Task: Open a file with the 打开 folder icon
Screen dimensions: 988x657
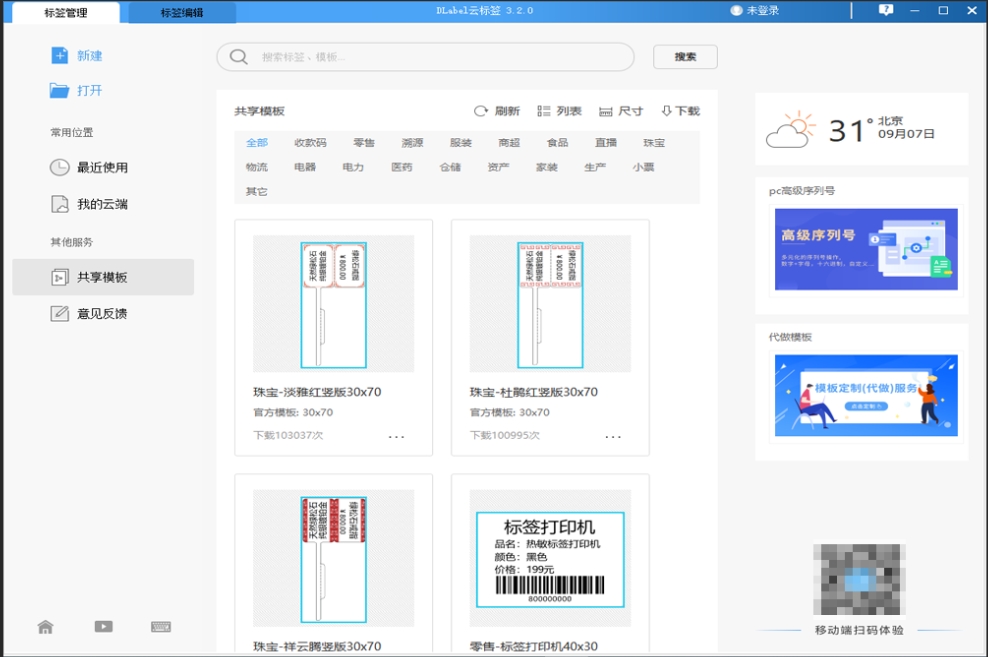Action: 59,90
